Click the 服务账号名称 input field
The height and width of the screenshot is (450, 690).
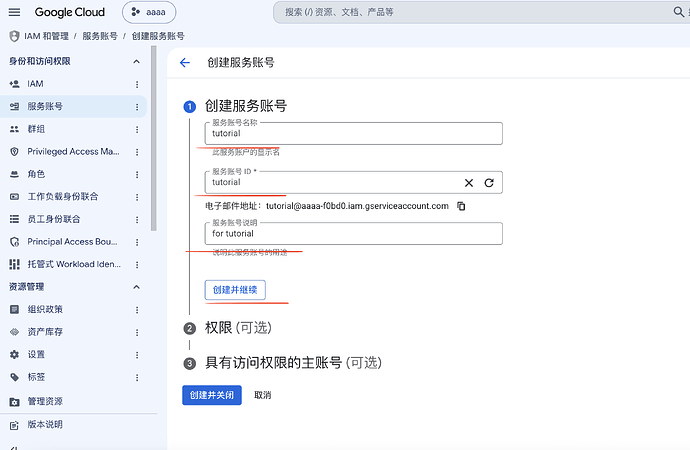(x=353, y=133)
